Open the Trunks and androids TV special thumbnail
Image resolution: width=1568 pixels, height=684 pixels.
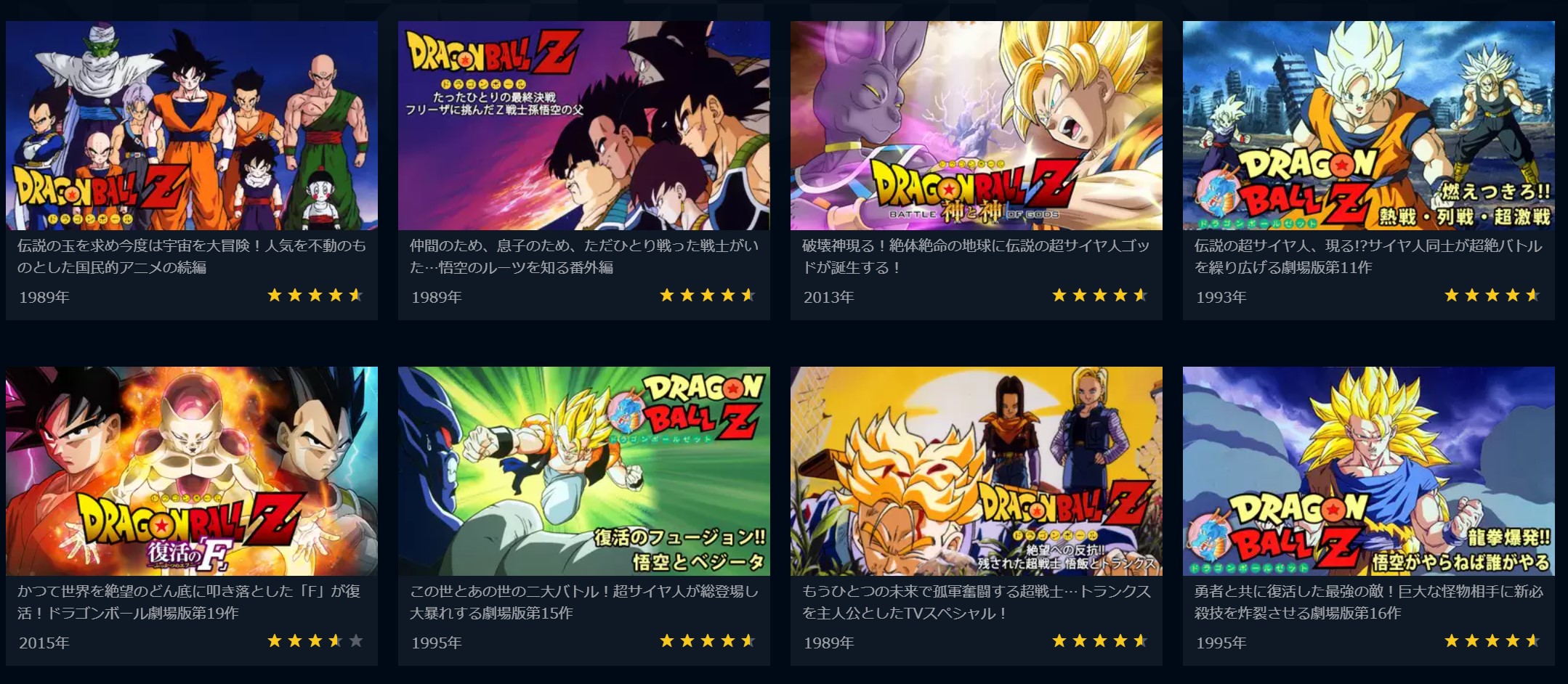[x=977, y=471]
